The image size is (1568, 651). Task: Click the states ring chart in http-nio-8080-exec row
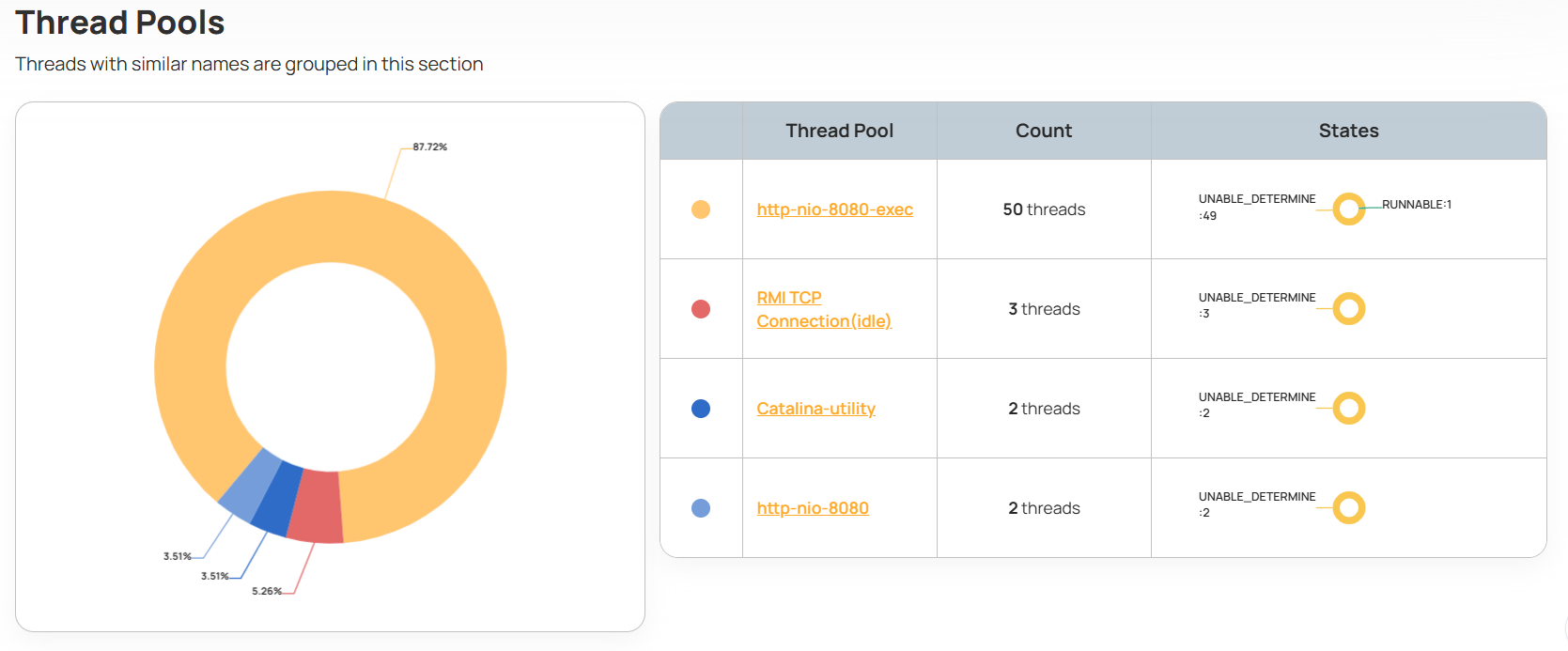(1349, 209)
